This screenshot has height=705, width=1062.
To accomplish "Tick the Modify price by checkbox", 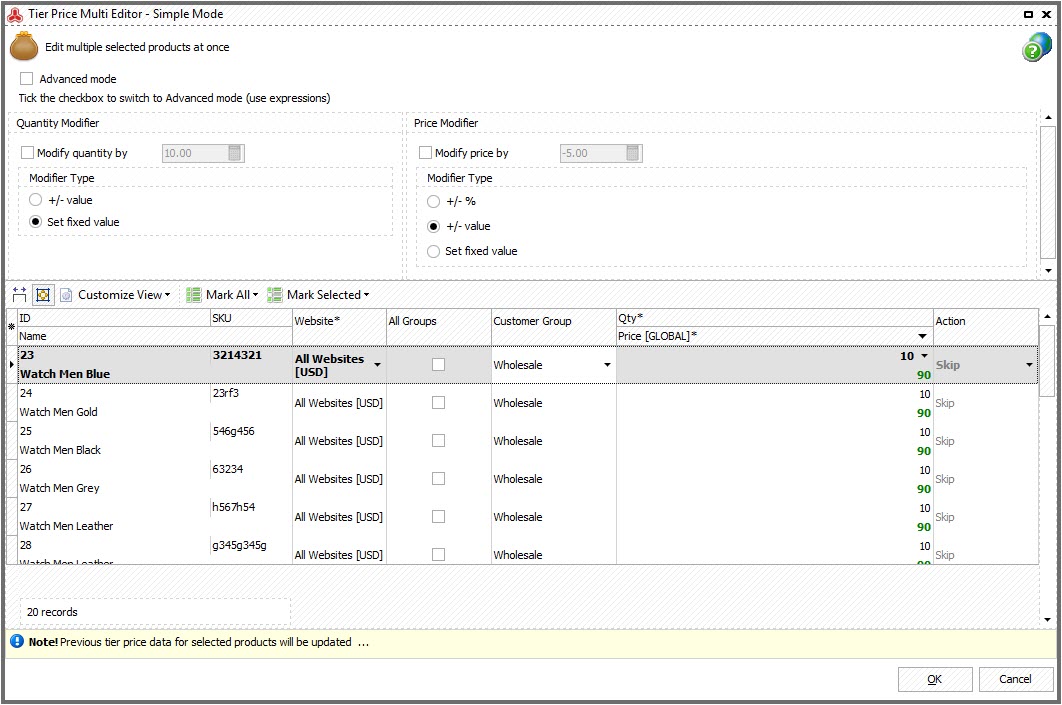I will pyautogui.click(x=425, y=153).
